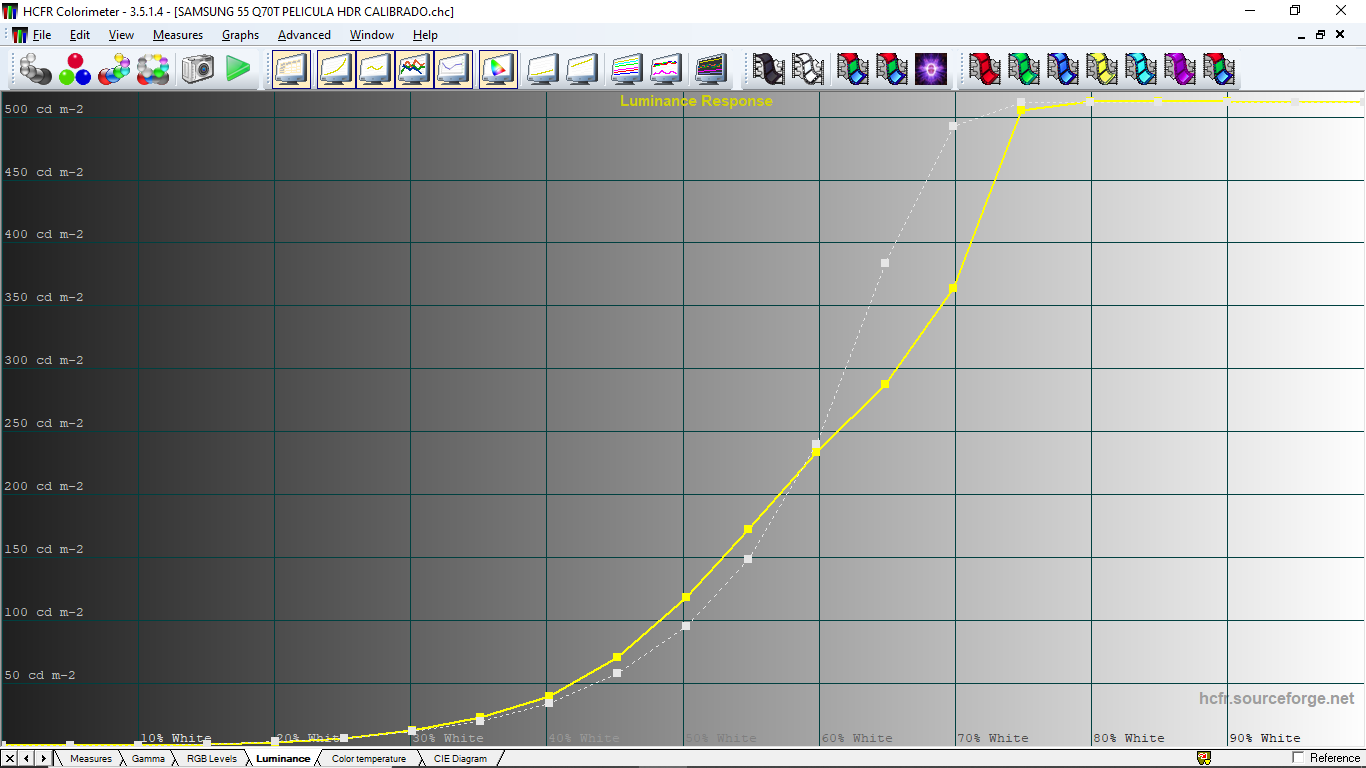Switch to the Color temperature tab
The height and width of the screenshot is (768, 1366).
(369, 759)
